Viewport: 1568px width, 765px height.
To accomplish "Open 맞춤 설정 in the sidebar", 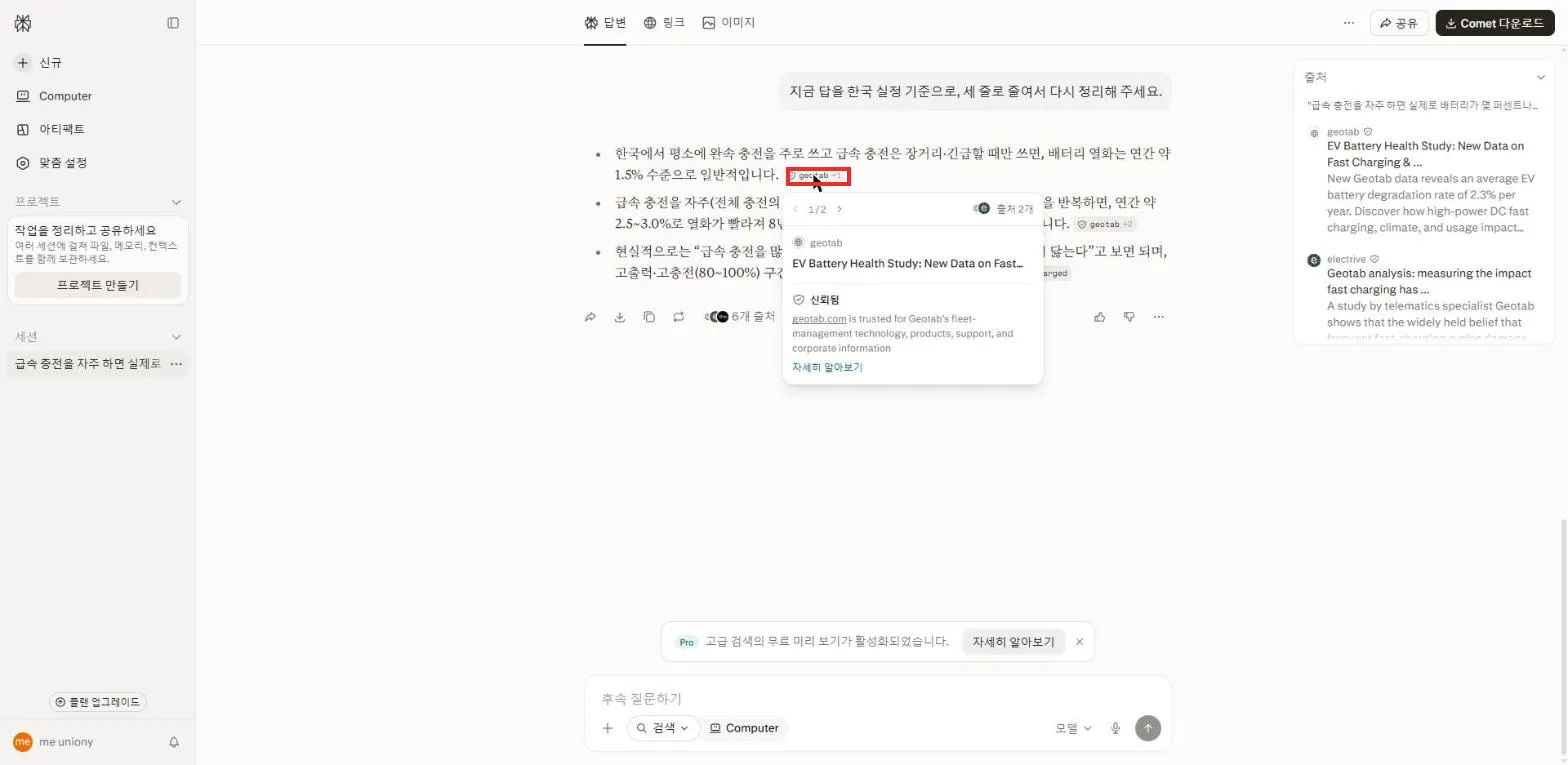I will coord(52,162).
